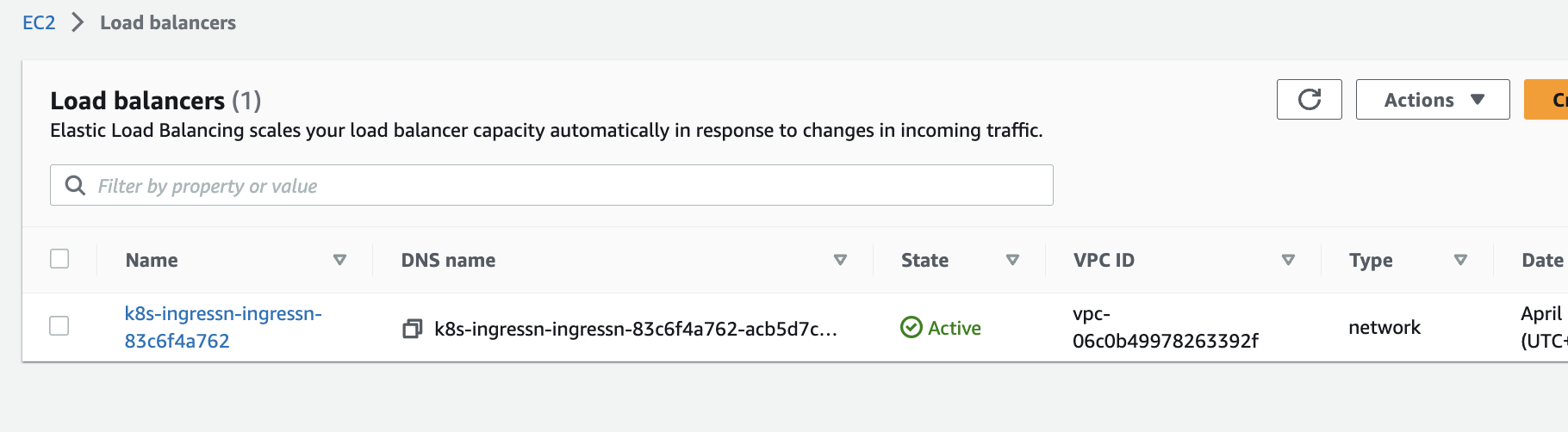Click the refresh load balancers icon button
This screenshot has height=432, width=1568.
(1309, 100)
